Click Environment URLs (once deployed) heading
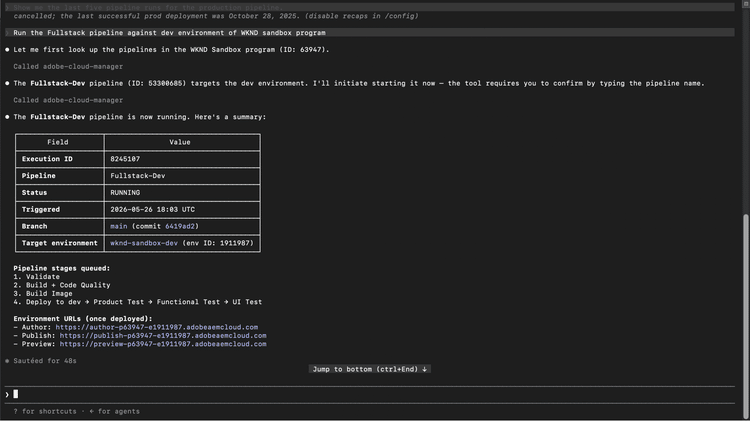This screenshot has width=750, height=421. click(x=83, y=319)
